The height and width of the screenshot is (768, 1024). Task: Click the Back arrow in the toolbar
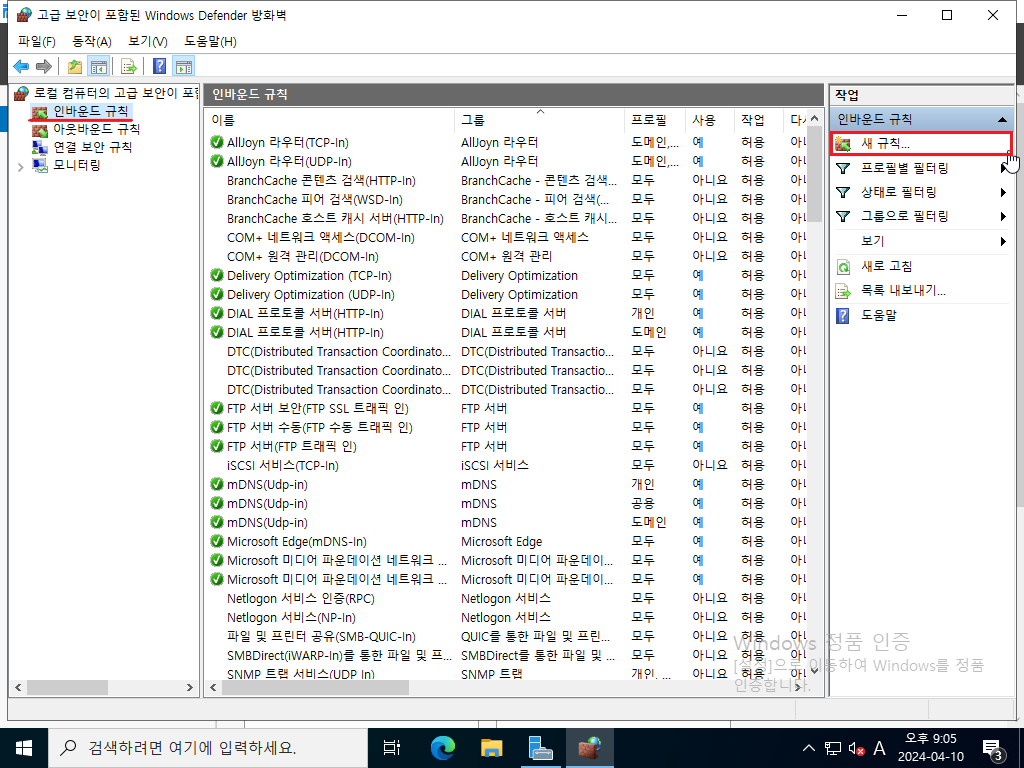(21, 66)
